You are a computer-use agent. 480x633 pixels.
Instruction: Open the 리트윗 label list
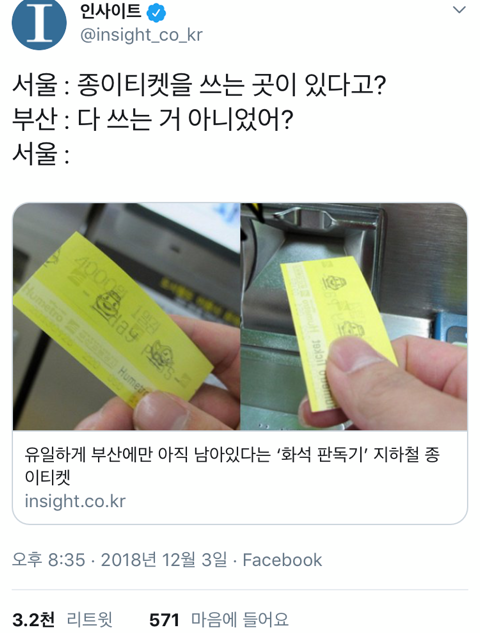[90, 620]
